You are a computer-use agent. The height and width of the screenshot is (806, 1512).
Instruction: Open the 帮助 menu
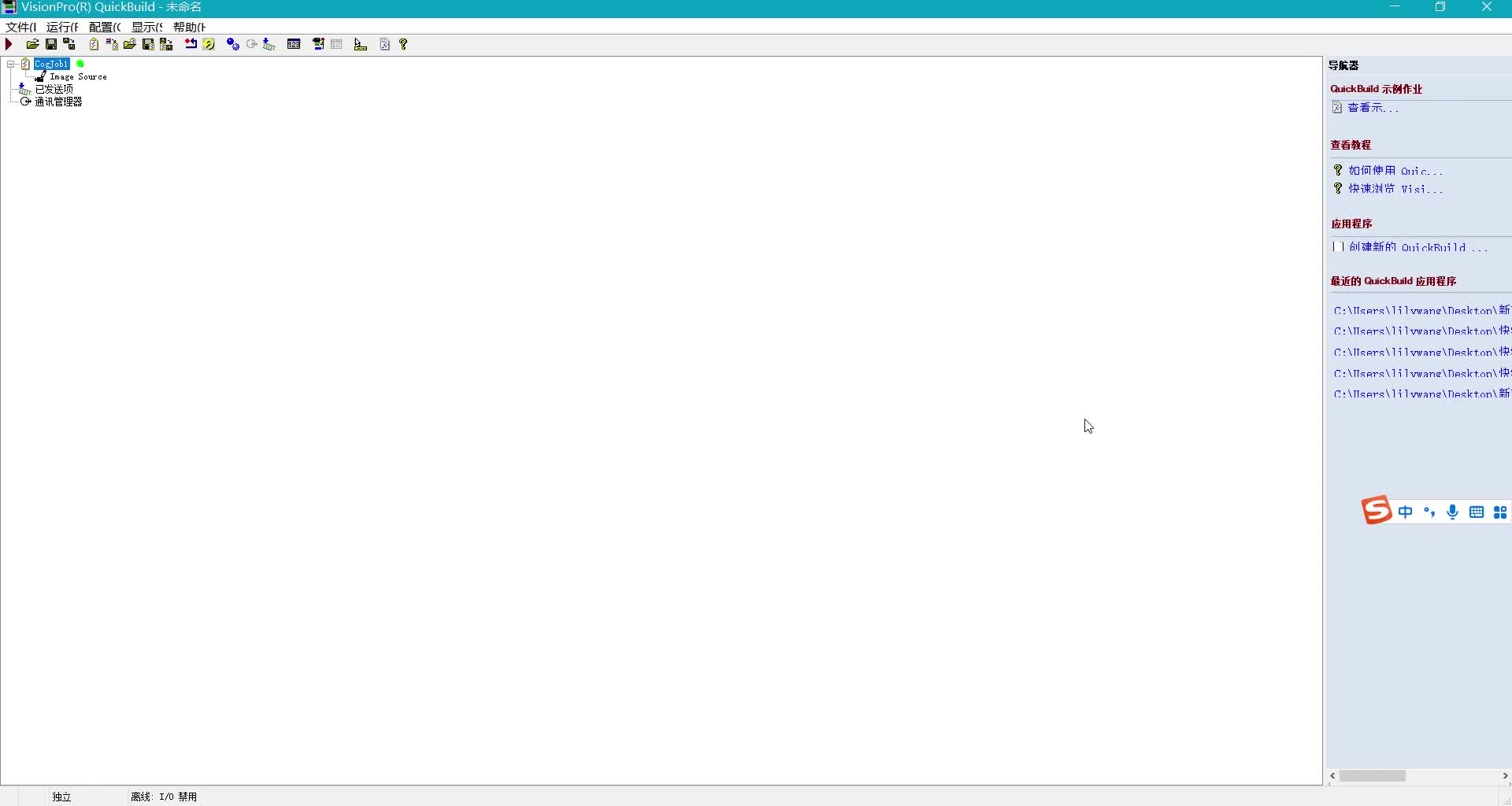(x=190, y=27)
